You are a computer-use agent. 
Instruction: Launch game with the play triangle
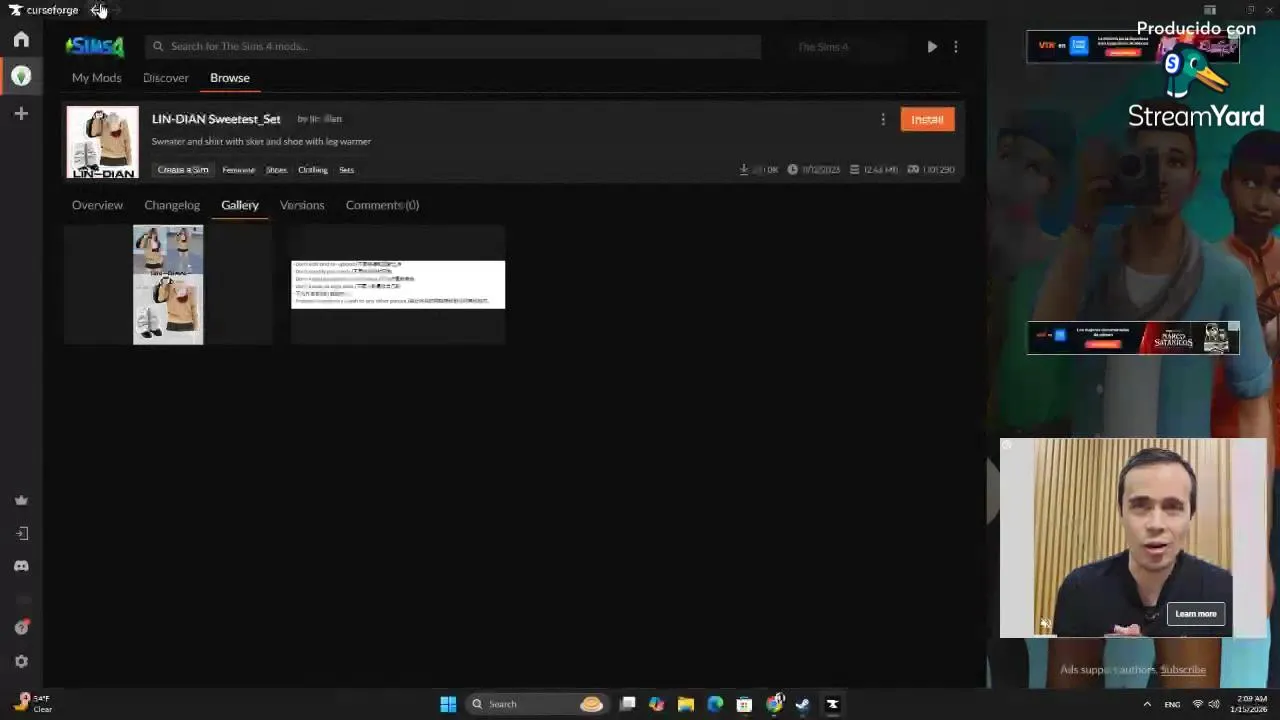coord(932,46)
